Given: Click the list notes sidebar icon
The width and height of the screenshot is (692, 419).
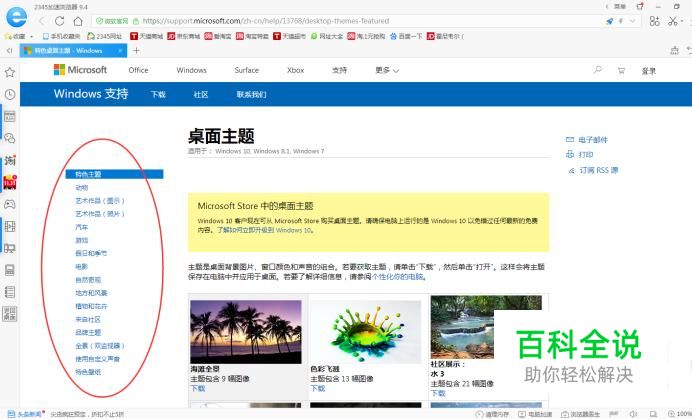Looking at the screenshot, I should click(x=10, y=292).
